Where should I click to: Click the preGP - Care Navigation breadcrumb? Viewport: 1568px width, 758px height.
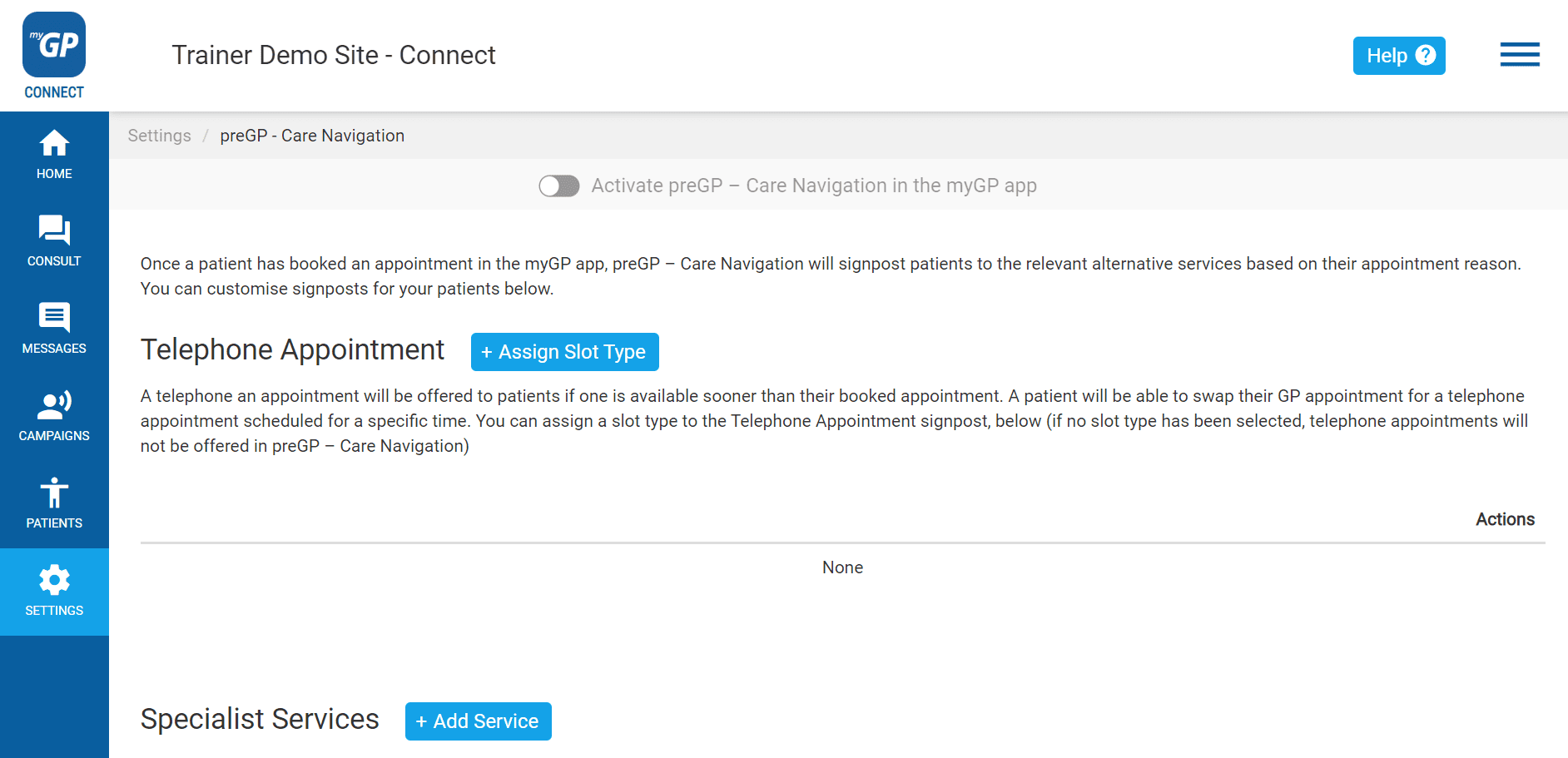(312, 135)
